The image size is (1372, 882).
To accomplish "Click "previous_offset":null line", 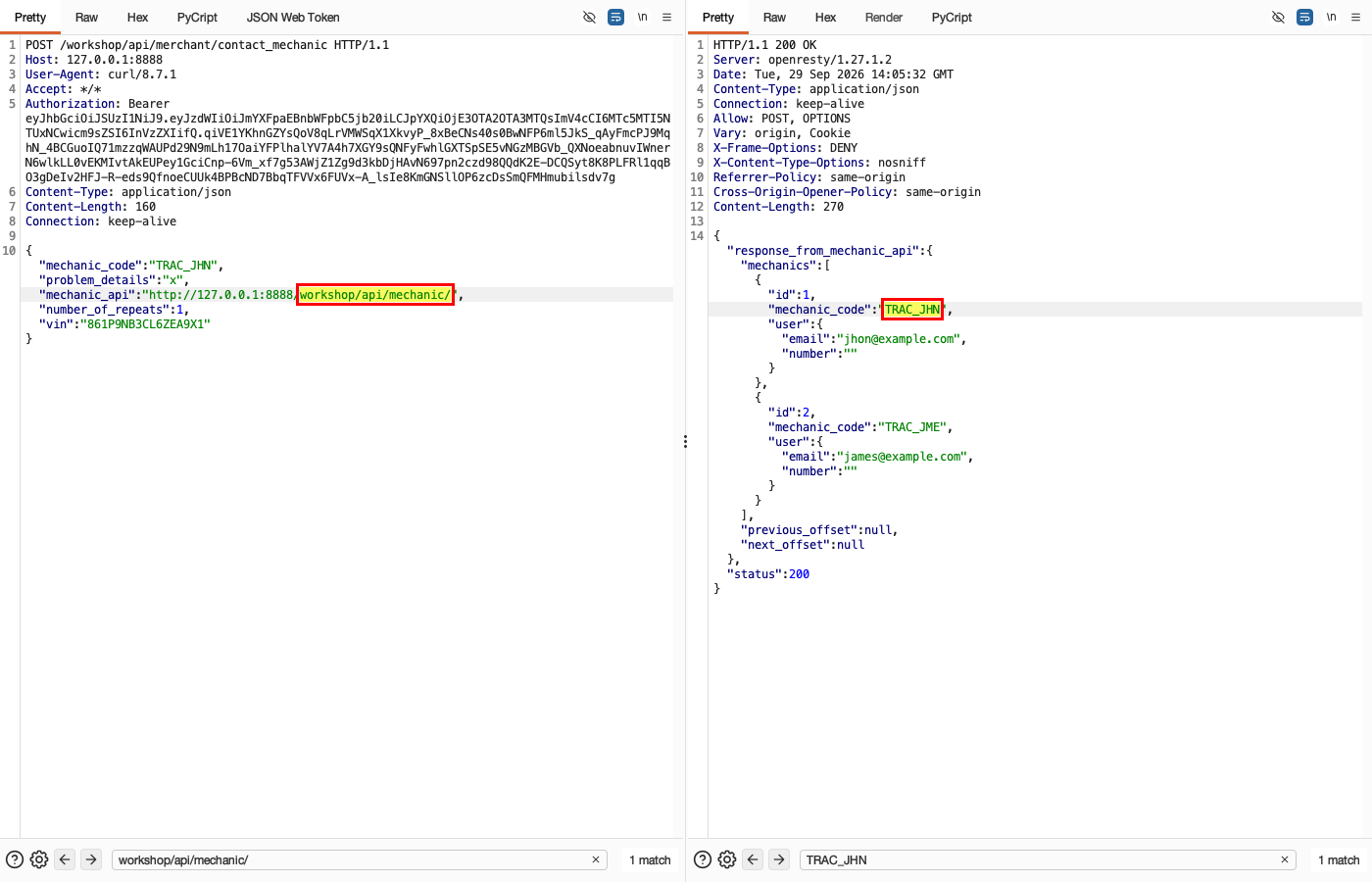I will 819,530.
